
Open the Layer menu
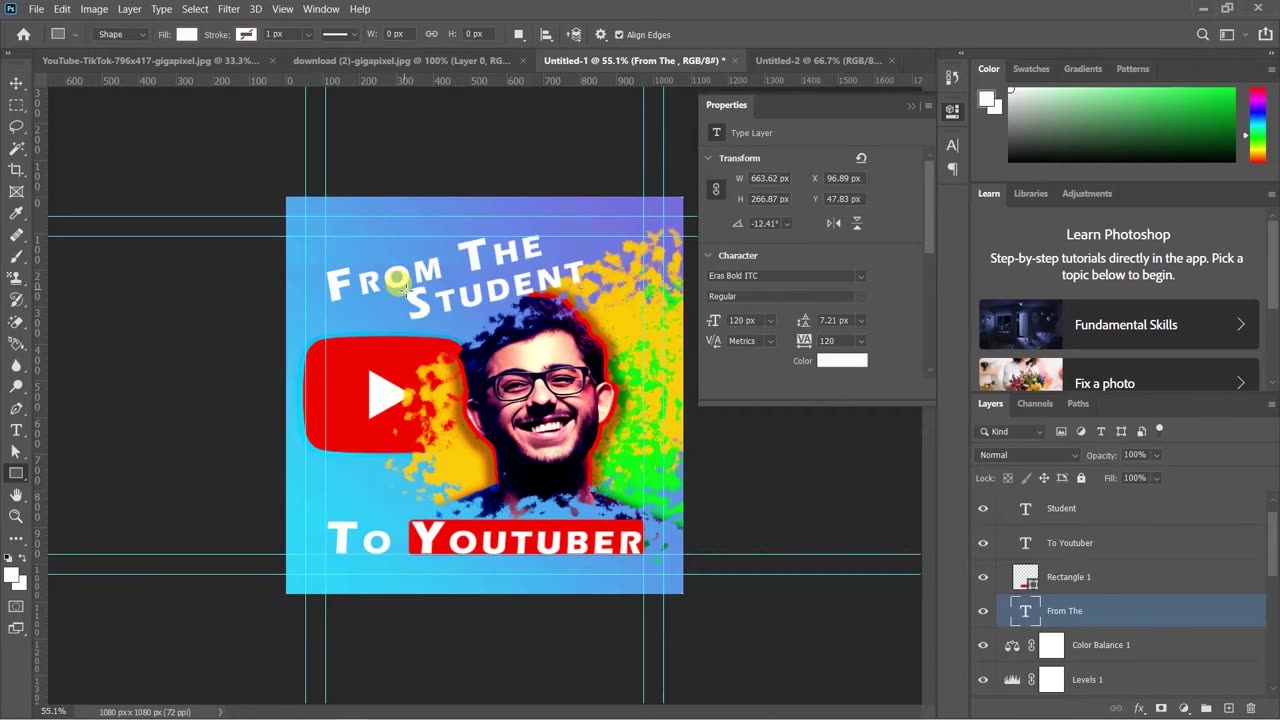pos(130,9)
